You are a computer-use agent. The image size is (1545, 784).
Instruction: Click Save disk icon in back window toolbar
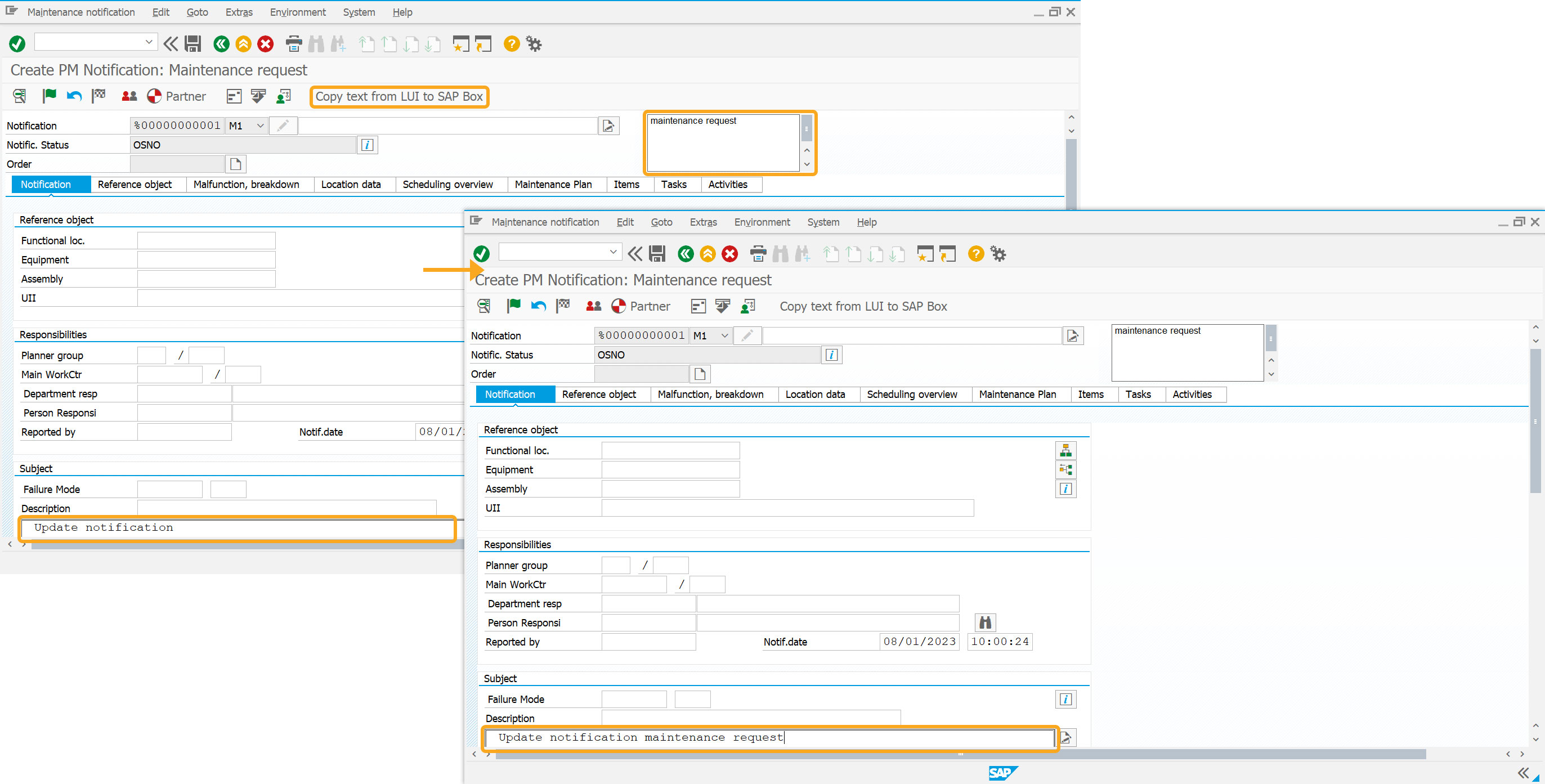(x=192, y=44)
